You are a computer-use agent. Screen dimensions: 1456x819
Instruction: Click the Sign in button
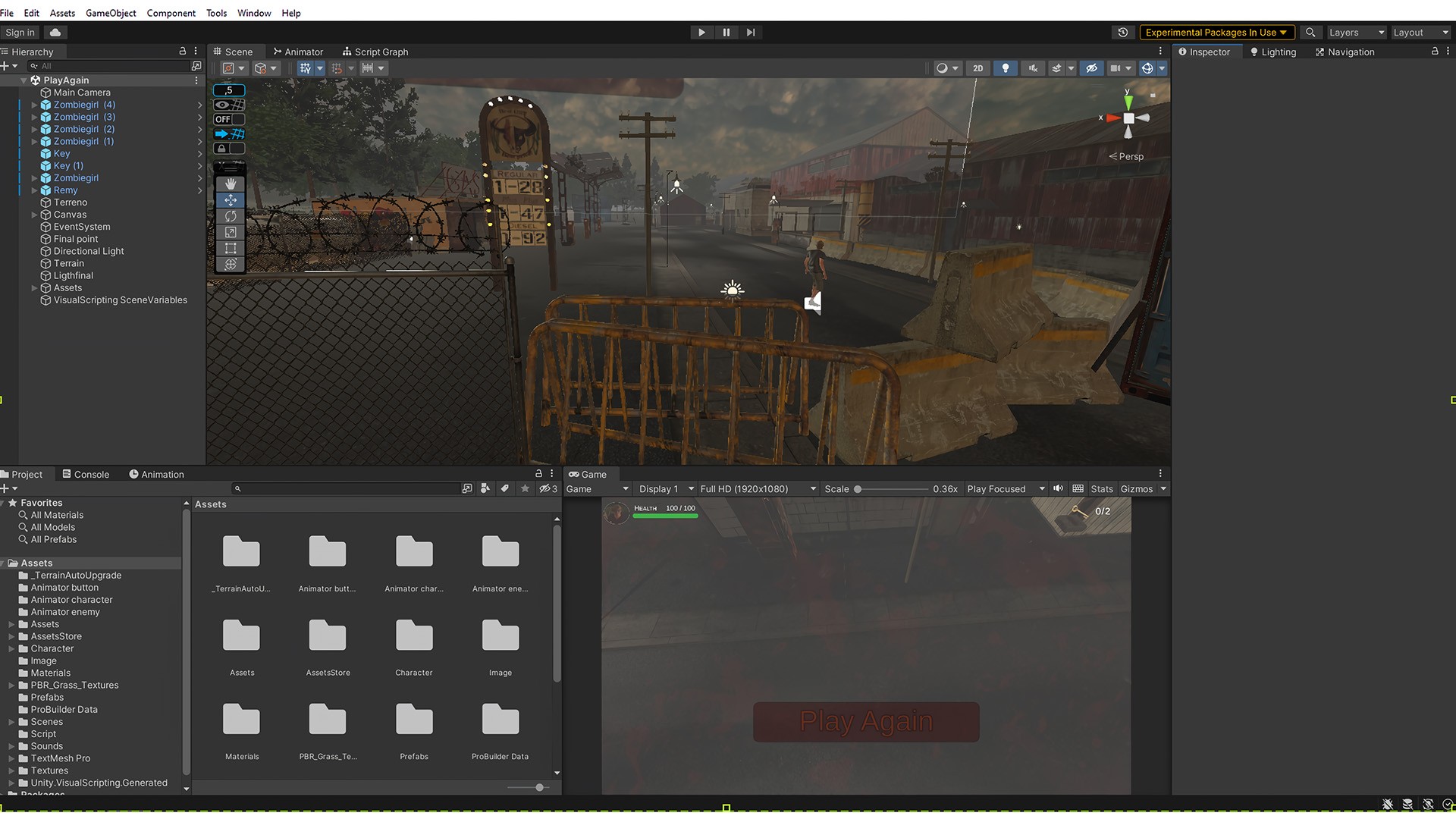coord(20,33)
